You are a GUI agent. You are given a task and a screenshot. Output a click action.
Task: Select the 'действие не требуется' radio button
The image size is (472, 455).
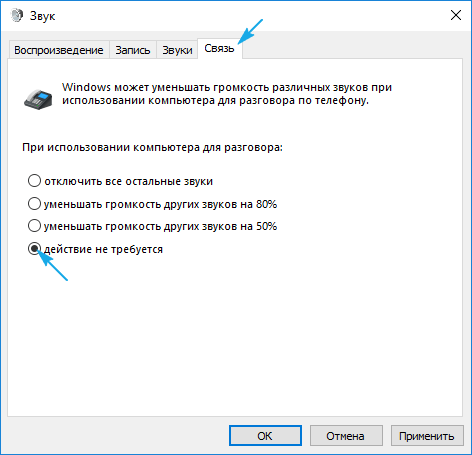[34, 249]
